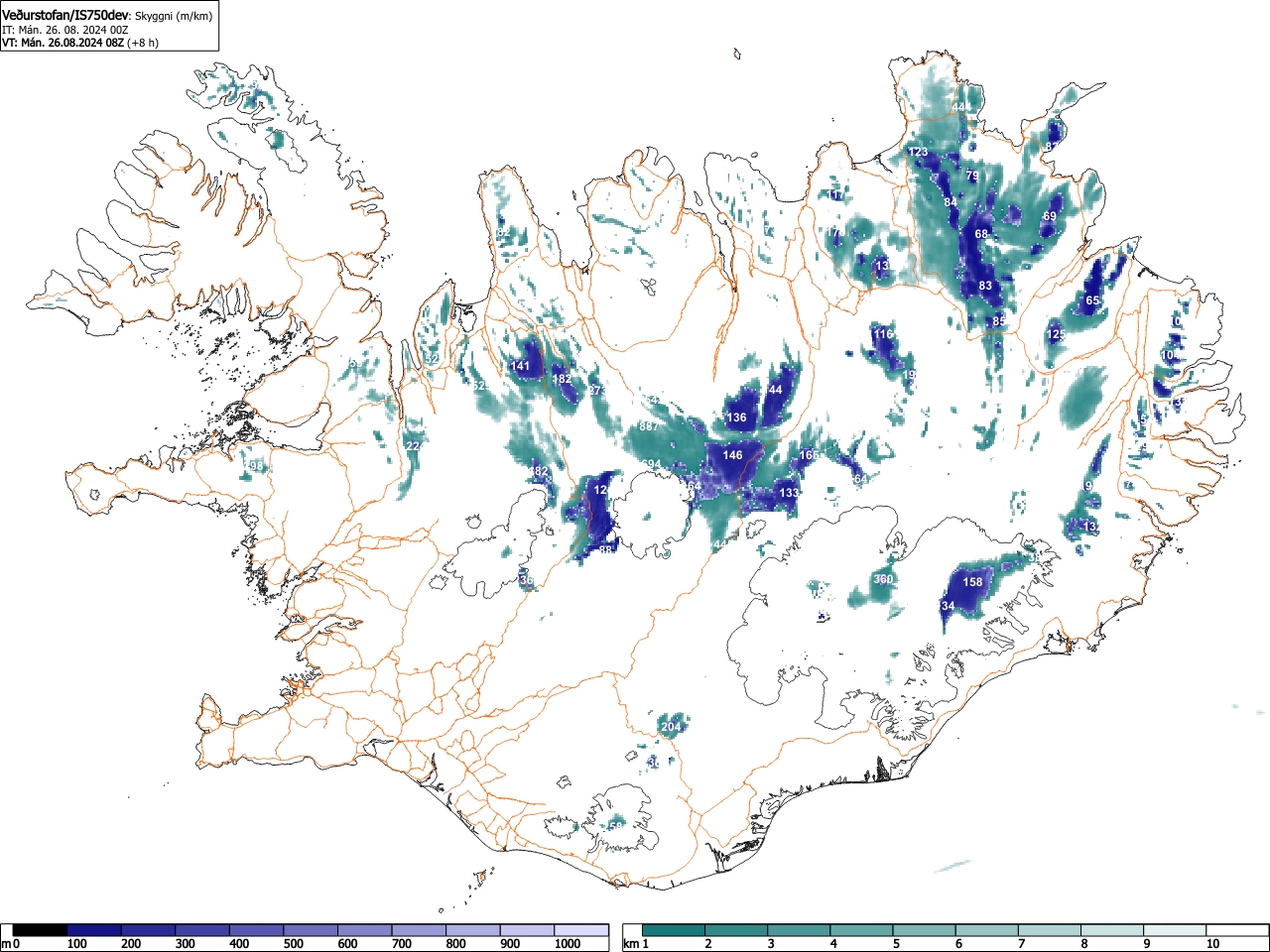1270x952 pixels.
Task: Click the '165' visibility value on the map
Action: 809,455
